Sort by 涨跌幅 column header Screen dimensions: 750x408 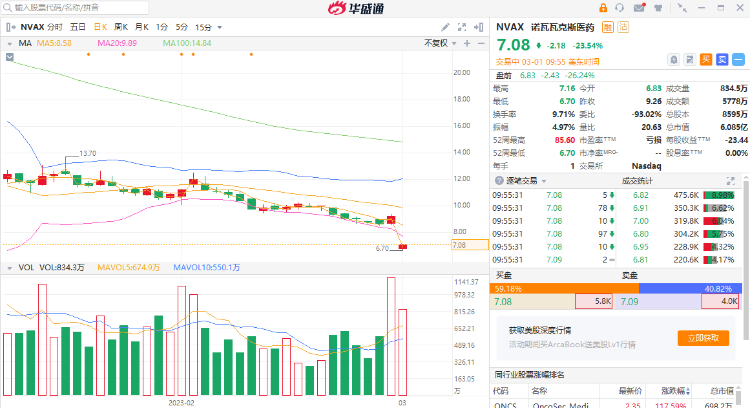pyautogui.click(x=675, y=391)
